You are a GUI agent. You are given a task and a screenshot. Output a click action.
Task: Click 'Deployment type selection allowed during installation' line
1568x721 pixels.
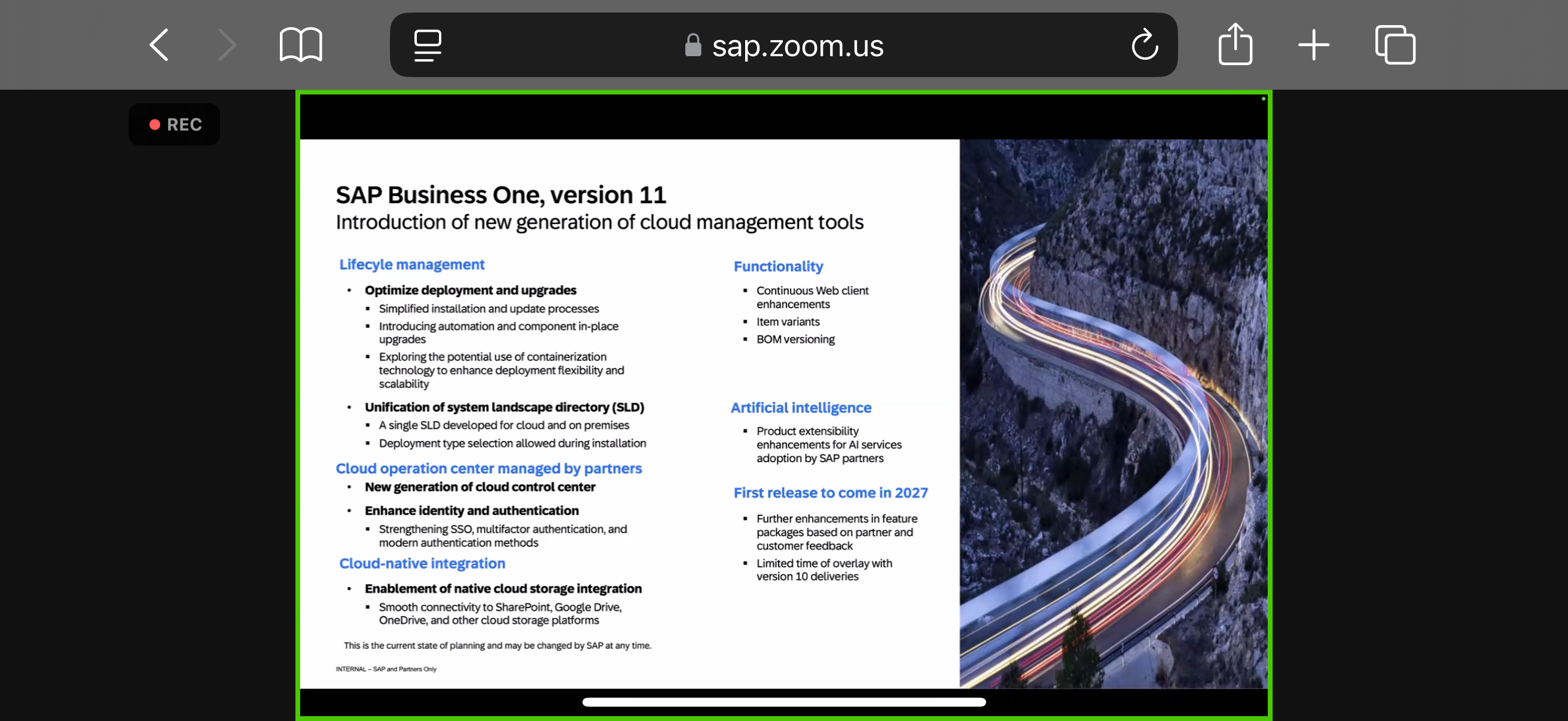[512, 444]
